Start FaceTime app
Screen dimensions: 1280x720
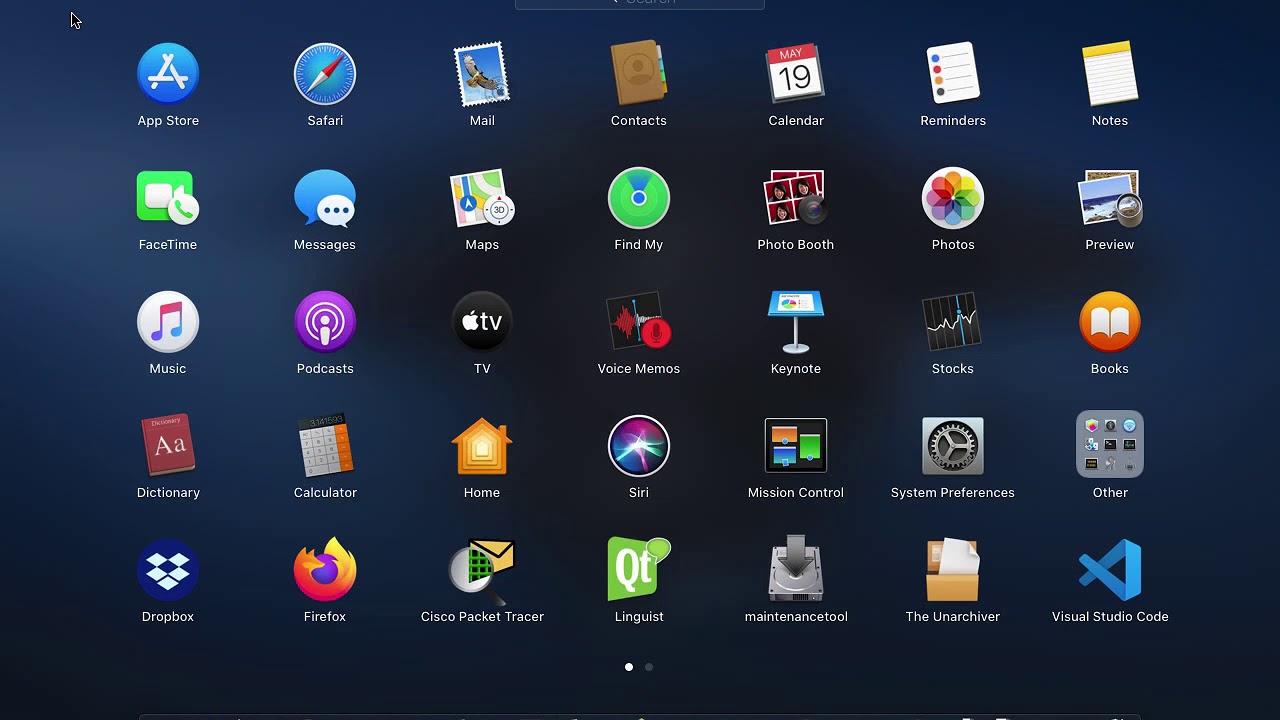[x=168, y=198]
